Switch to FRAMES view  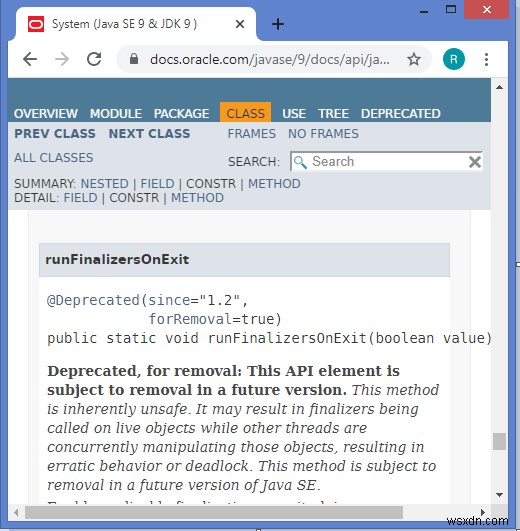(x=252, y=134)
